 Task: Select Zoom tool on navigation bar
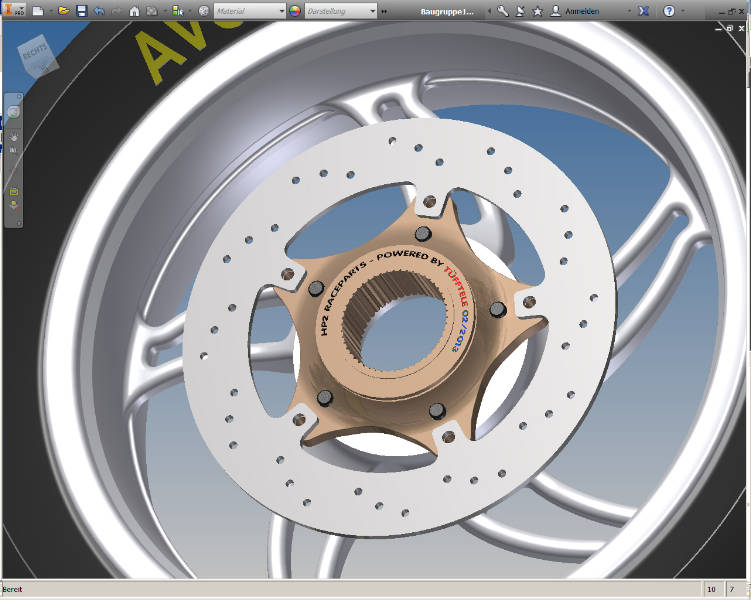[x=13, y=150]
